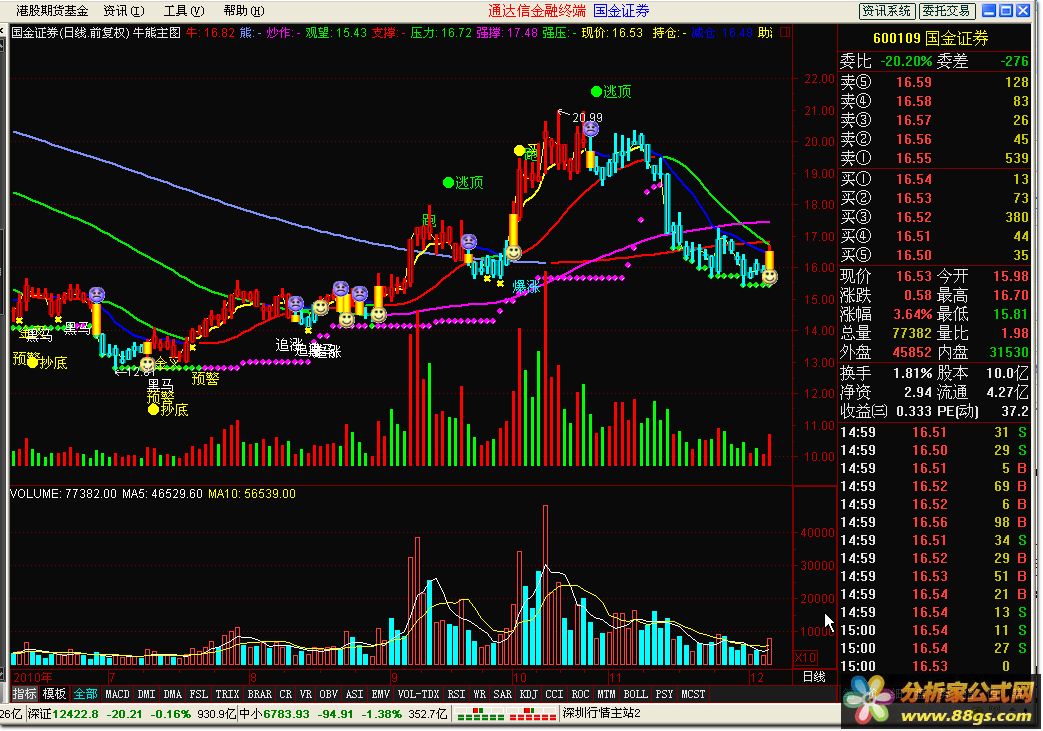Click the 日线 period selector
Screen dimensions: 1043x731
click(x=814, y=676)
